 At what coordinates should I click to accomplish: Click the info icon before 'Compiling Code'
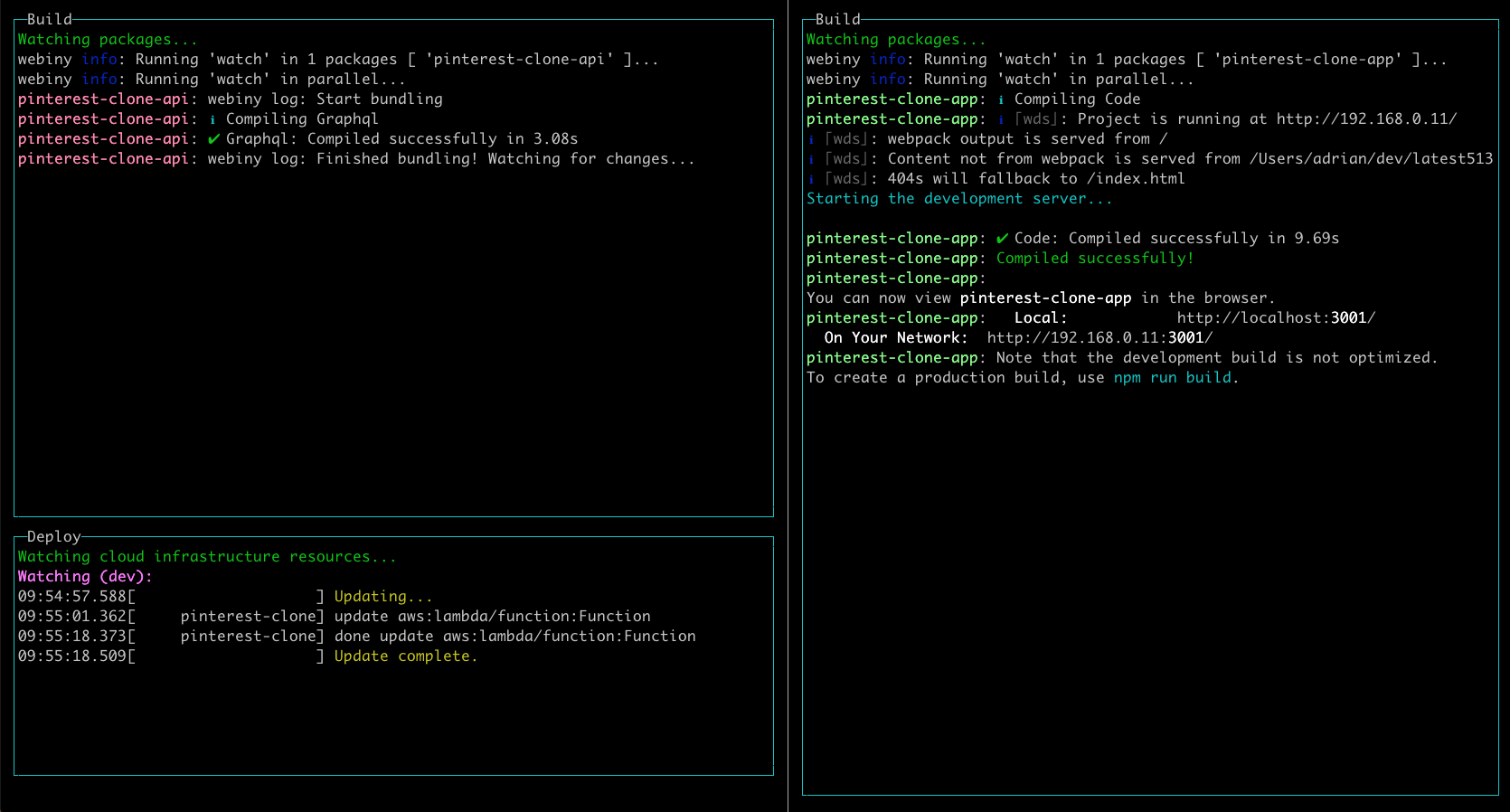(x=1001, y=99)
